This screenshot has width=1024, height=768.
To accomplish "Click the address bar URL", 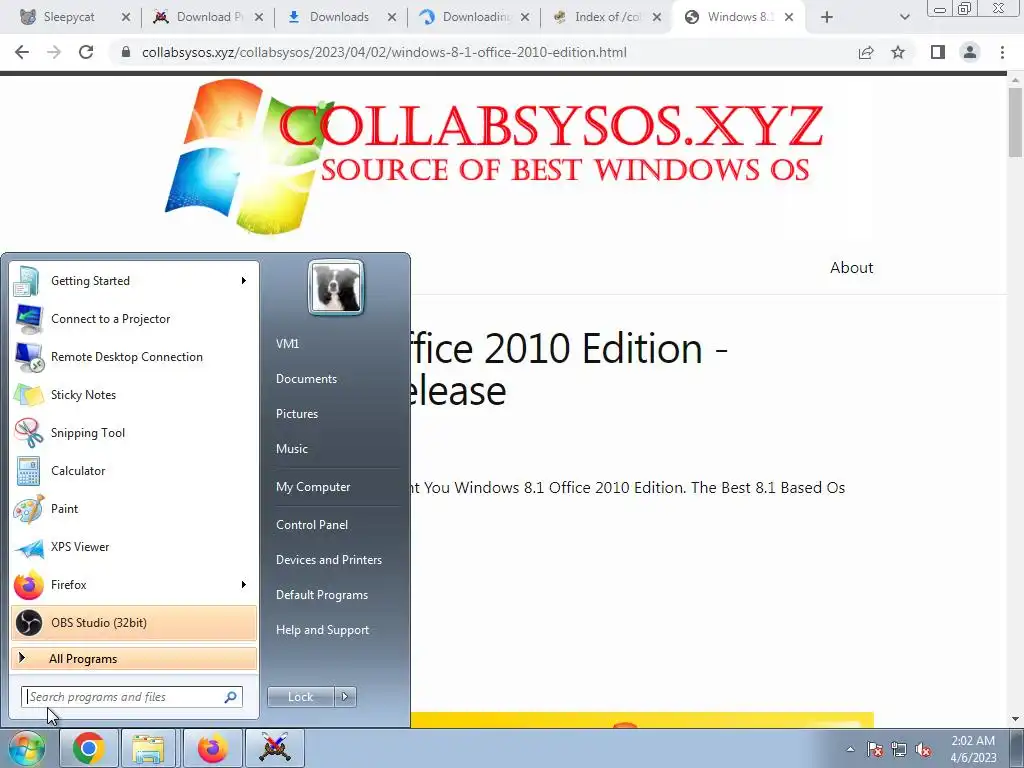I will click(384, 52).
